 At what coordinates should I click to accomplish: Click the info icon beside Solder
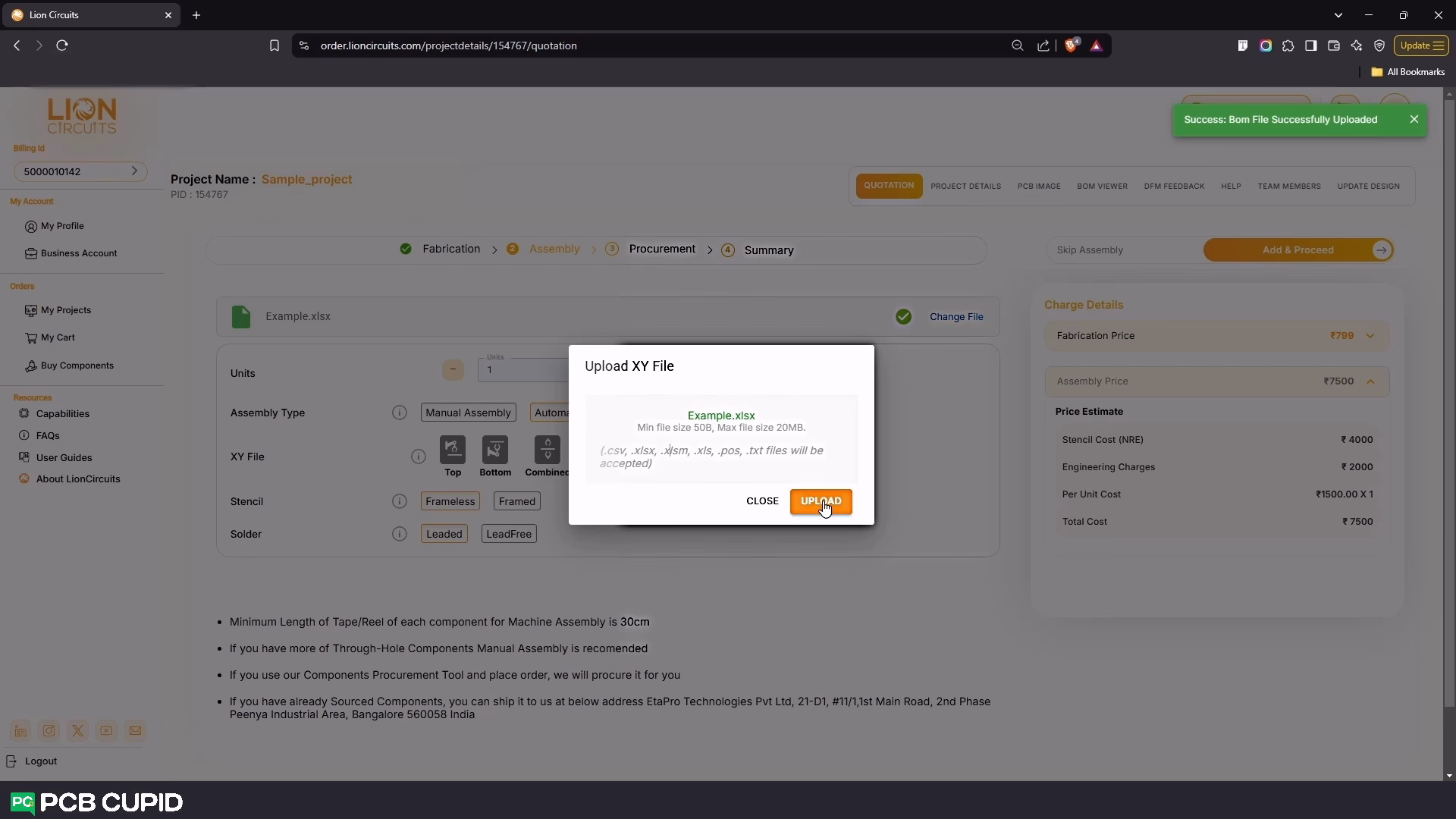point(400,534)
